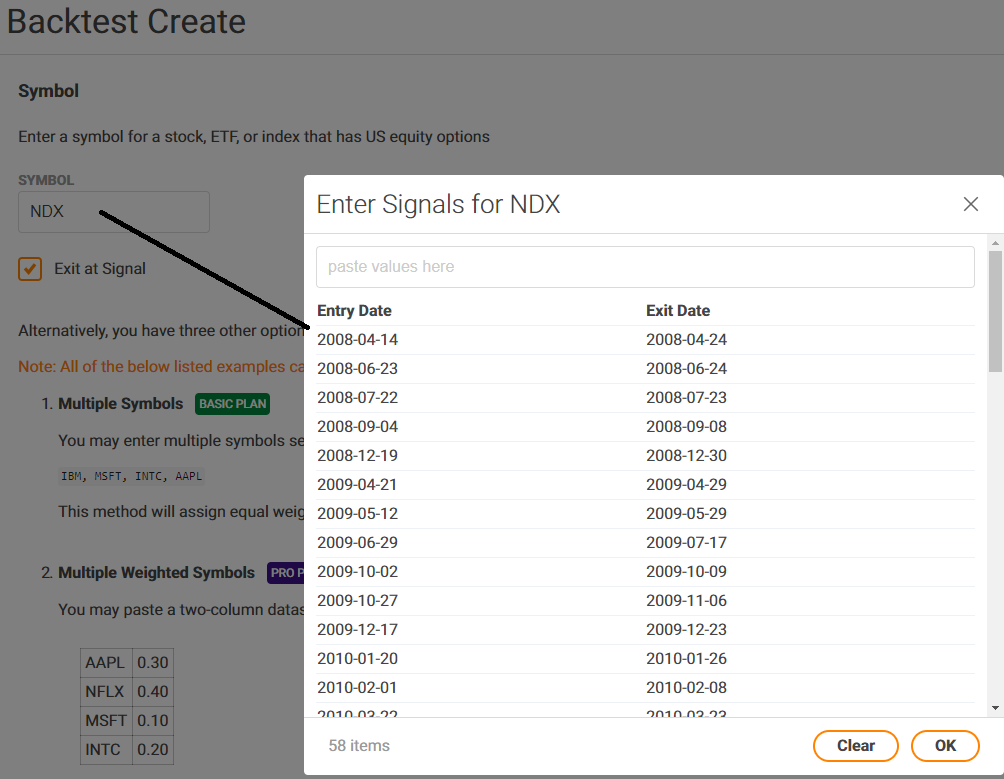The image size is (1004, 779).
Task: Click the PRO badge next to Multiple Weighted Symbols
Action: pos(284,573)
